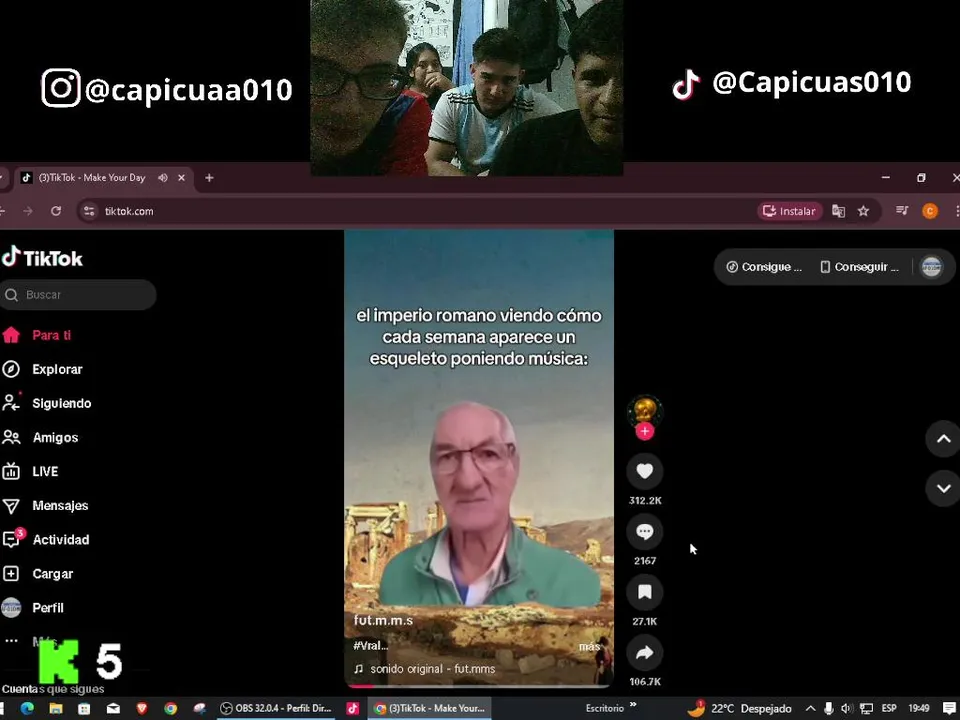This screenshot has height=720, width=960.
Task: Click the video progress bar at the bottom
Action: [479, 686]
